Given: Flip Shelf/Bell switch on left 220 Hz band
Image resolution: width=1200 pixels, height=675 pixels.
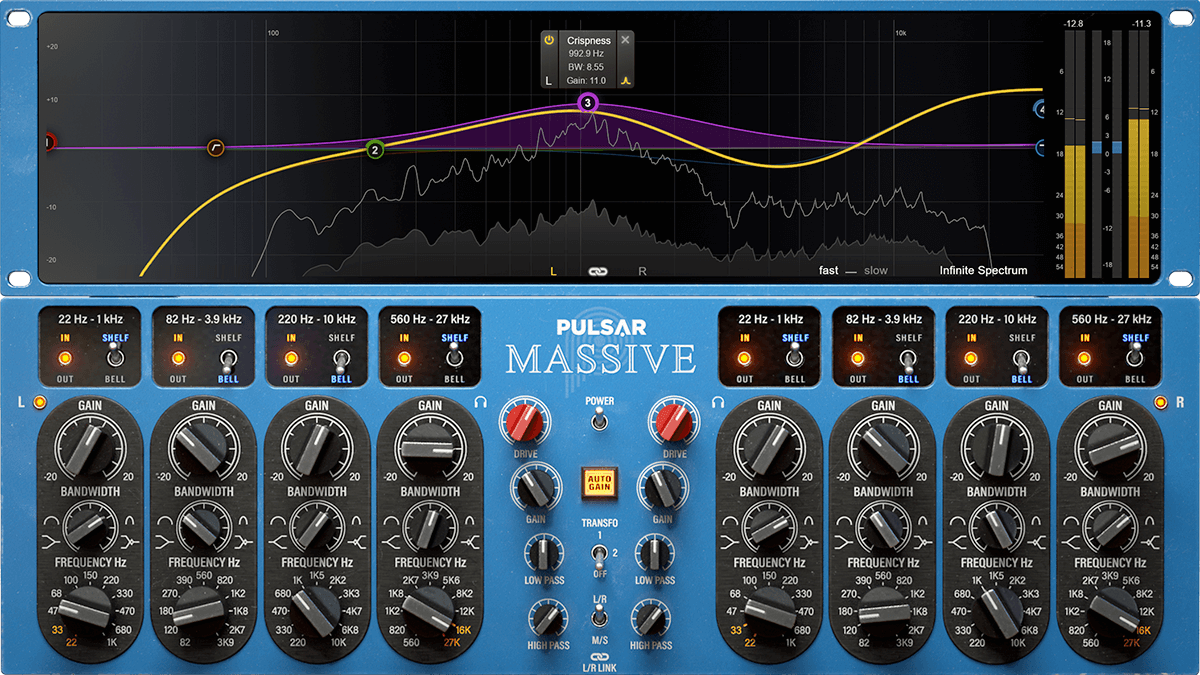Looking at the screenshot, I should click(342, 359).
